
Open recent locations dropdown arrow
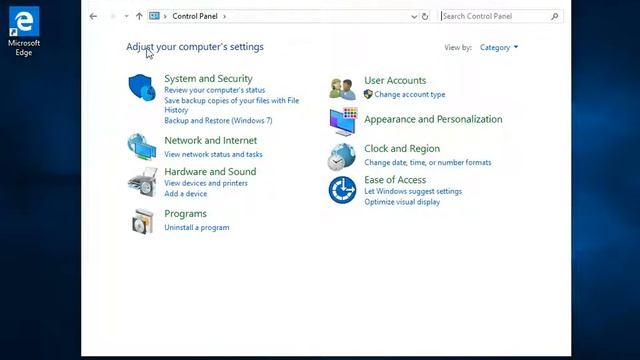click(x=127, y=16)
